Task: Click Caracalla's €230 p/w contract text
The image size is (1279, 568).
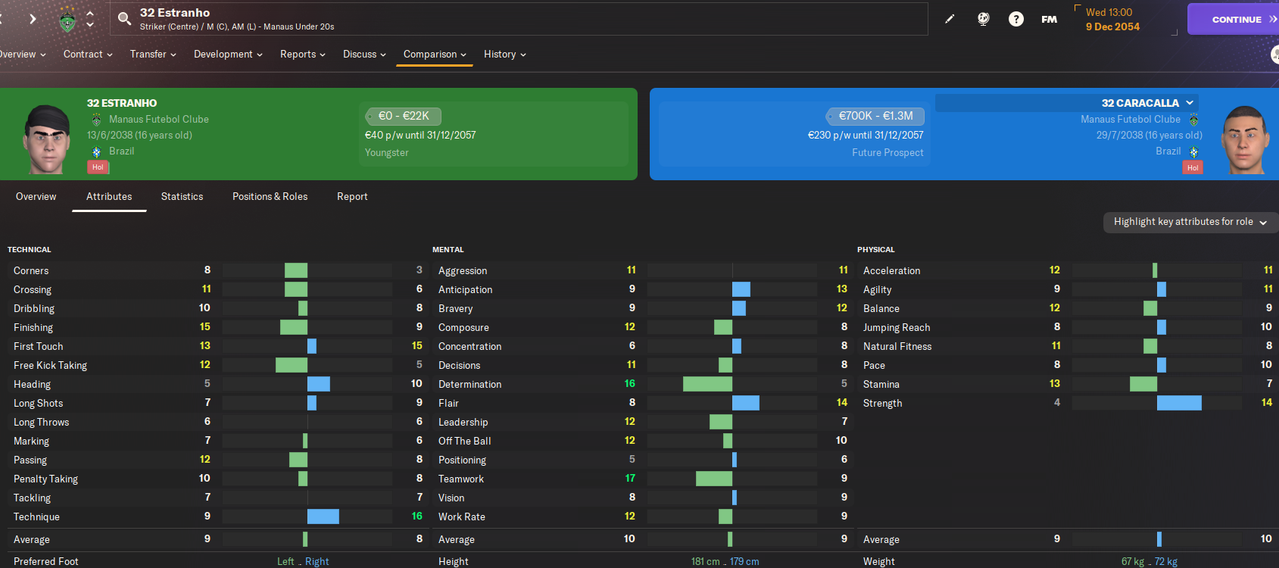Action: (866, 135)
